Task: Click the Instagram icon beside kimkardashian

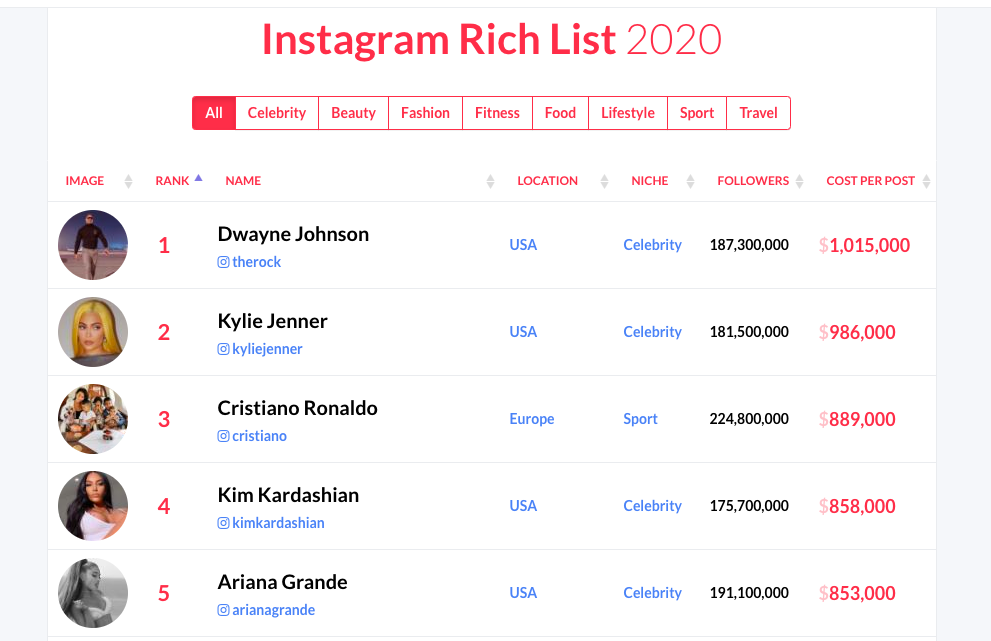Action: (x=223, y=523)
